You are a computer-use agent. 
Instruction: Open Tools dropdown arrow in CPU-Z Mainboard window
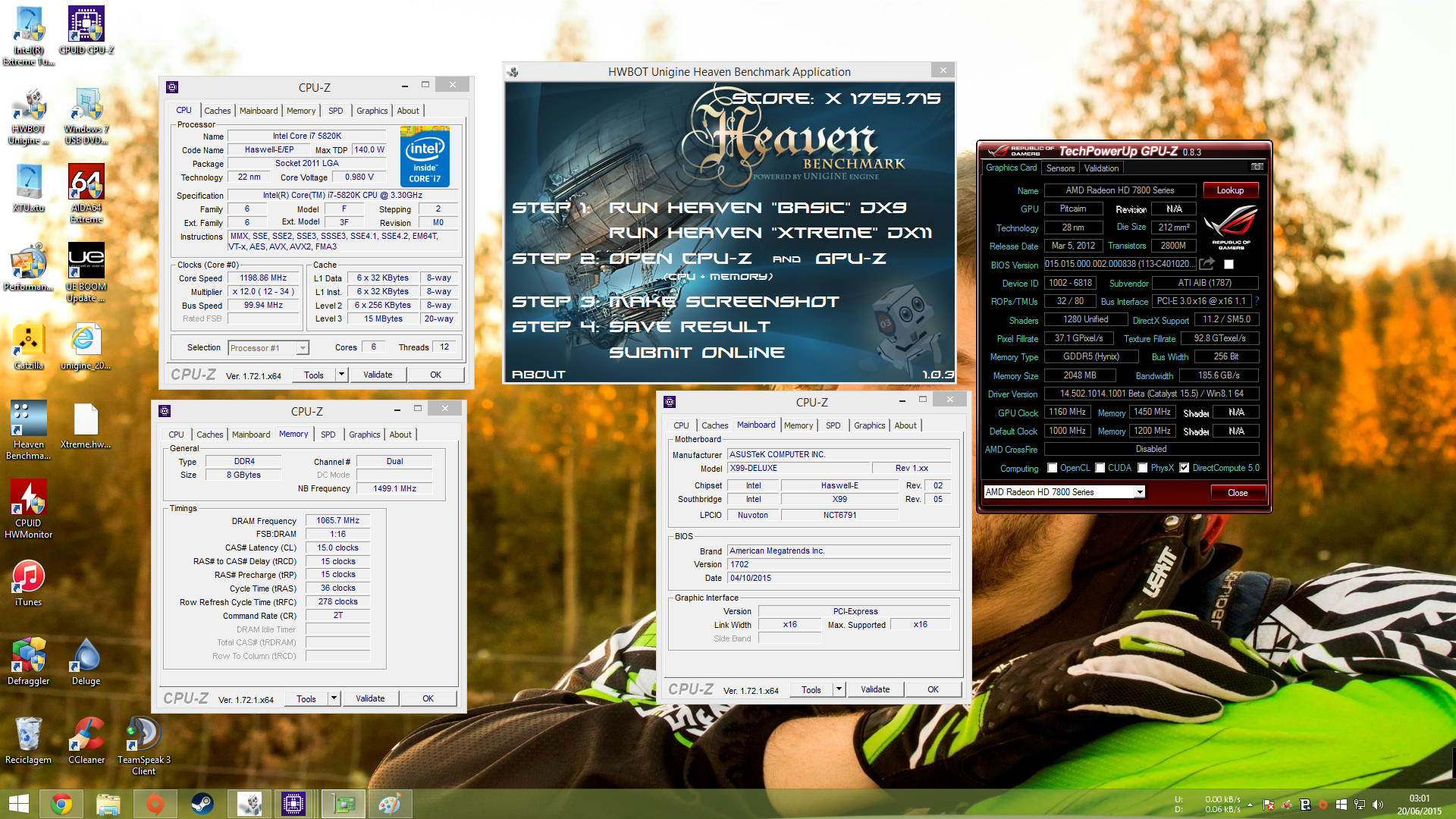(839, 689)
